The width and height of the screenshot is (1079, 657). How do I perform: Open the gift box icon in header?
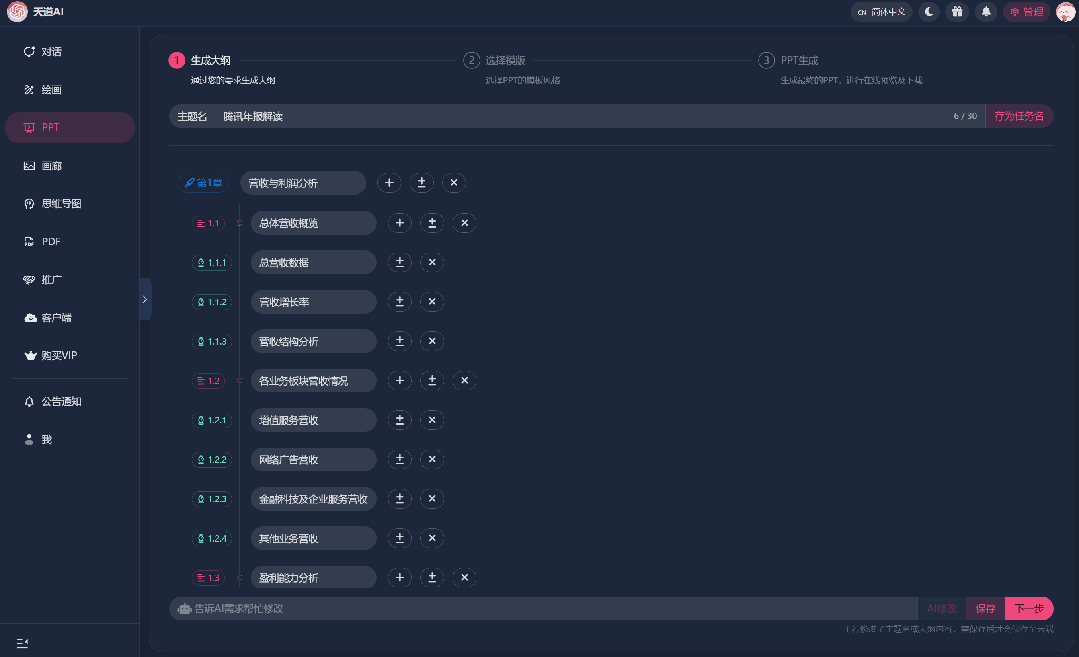pos(957,12)
